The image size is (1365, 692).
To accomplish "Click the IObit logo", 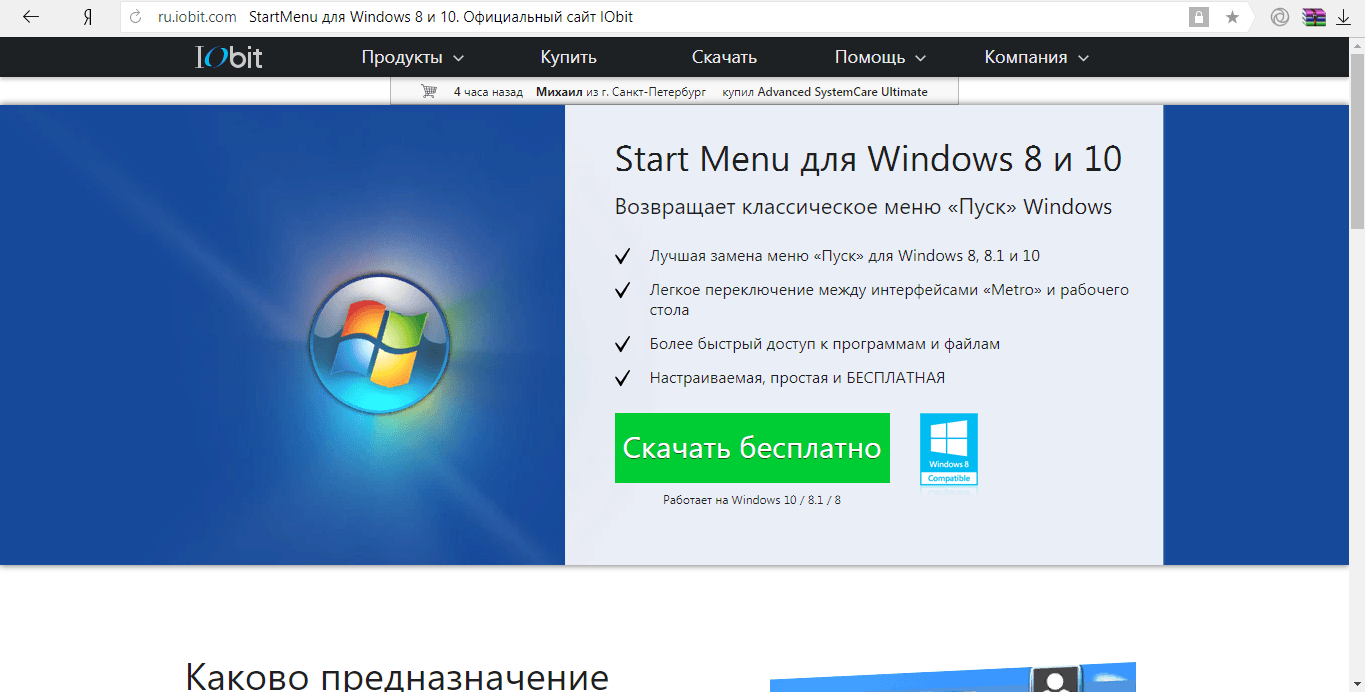I will pyautogui.click(x=229, y=57).
